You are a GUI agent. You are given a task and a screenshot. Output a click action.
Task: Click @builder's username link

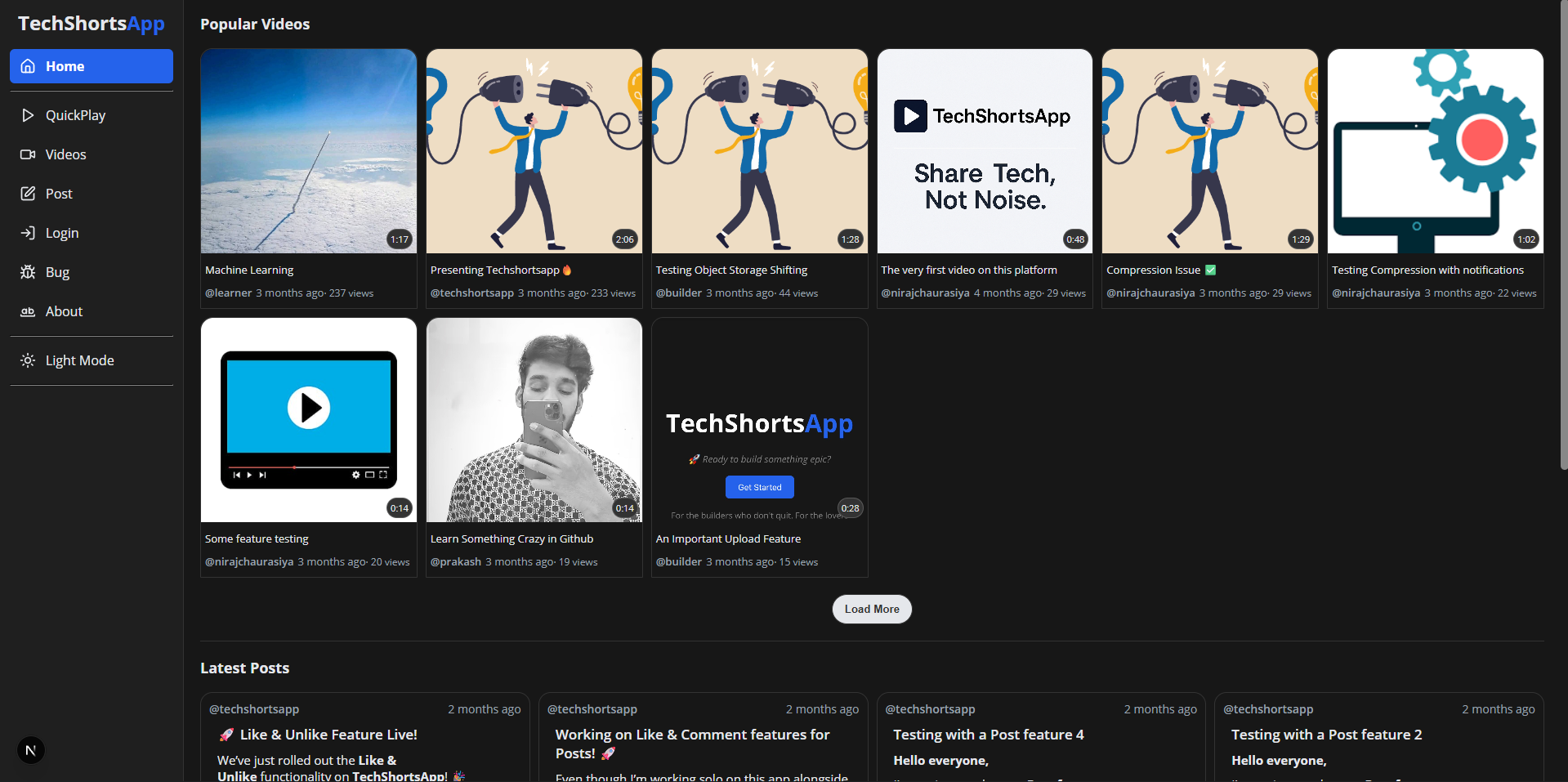click(x=679, y=293)
